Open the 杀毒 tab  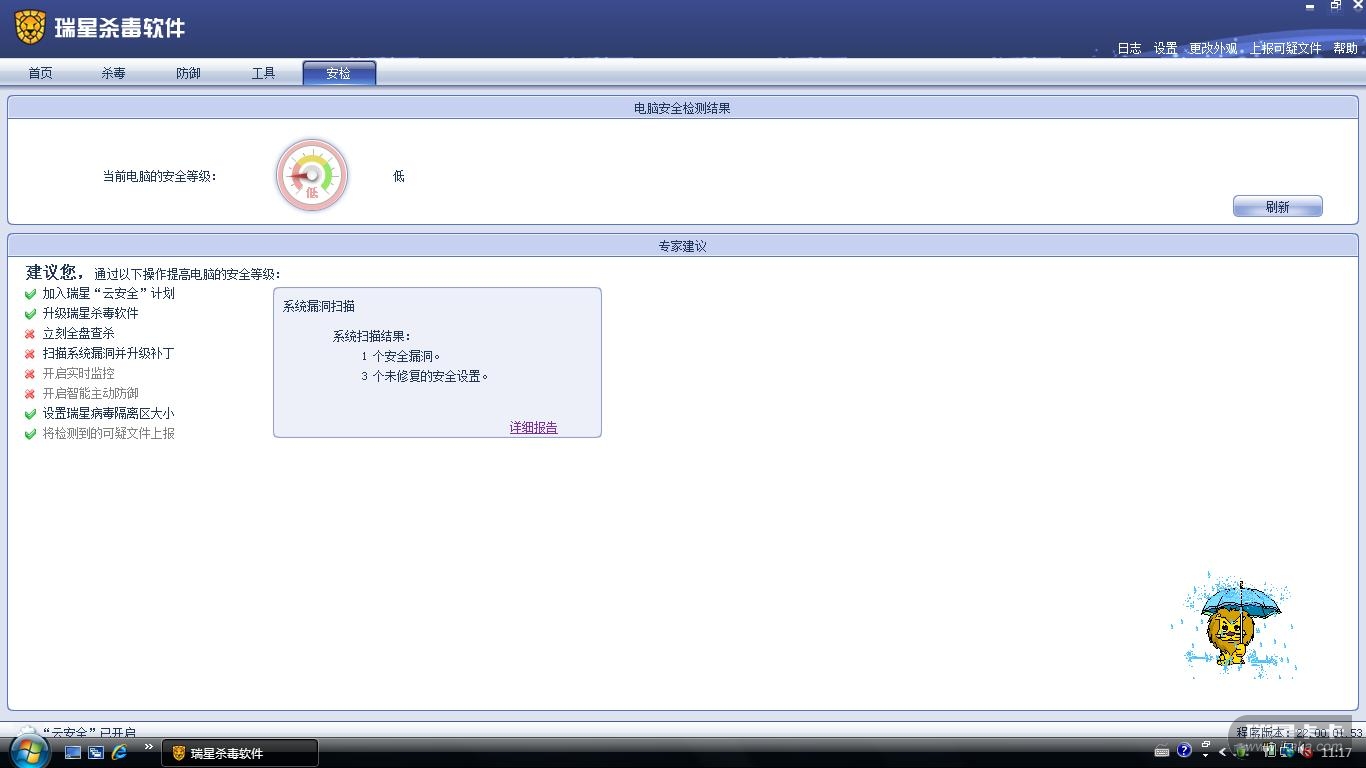[114, 73]
